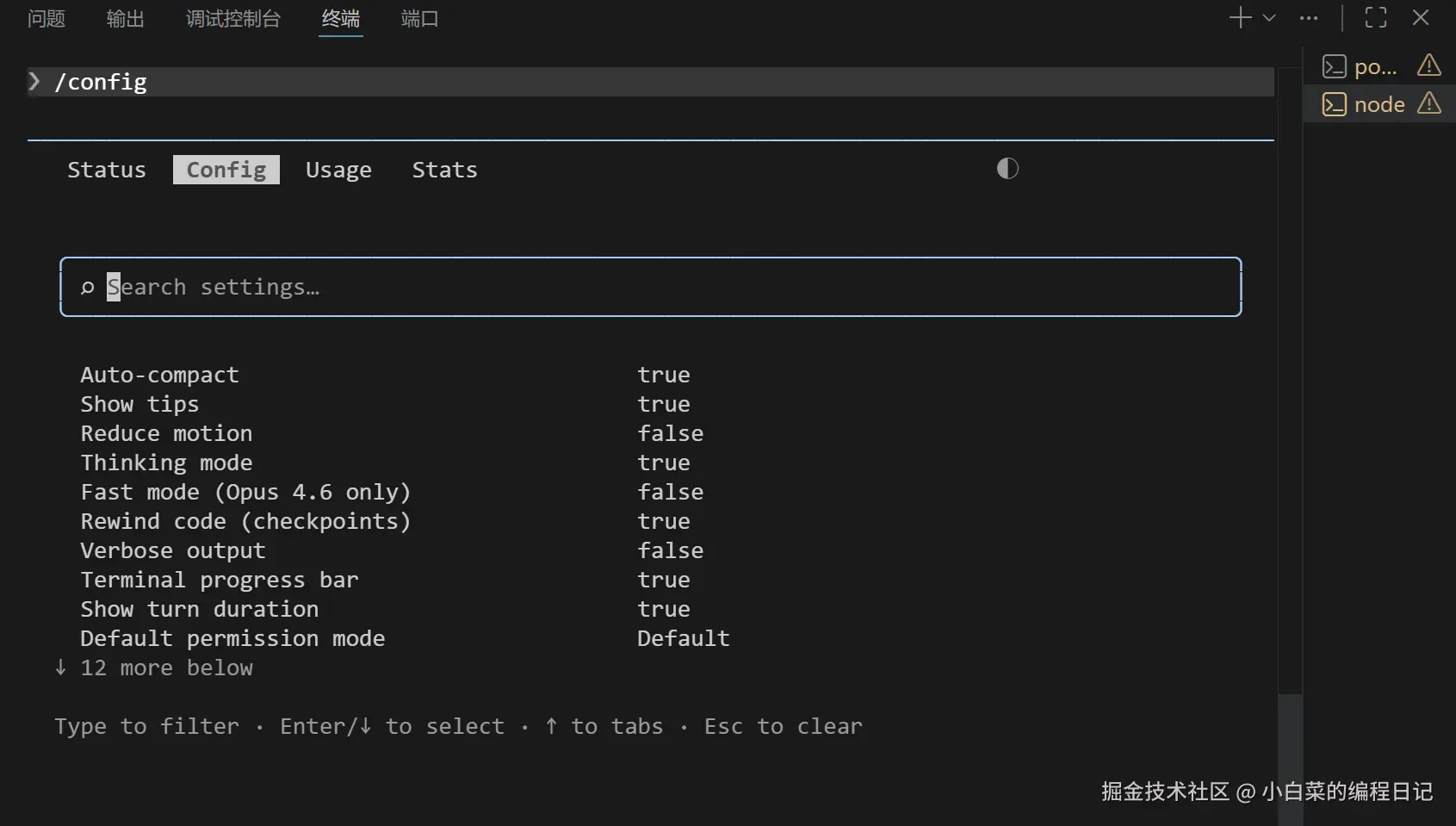Open the 调试控制台 tab
The height and width of the screenshot is (826, 1456).
(233, 19)
